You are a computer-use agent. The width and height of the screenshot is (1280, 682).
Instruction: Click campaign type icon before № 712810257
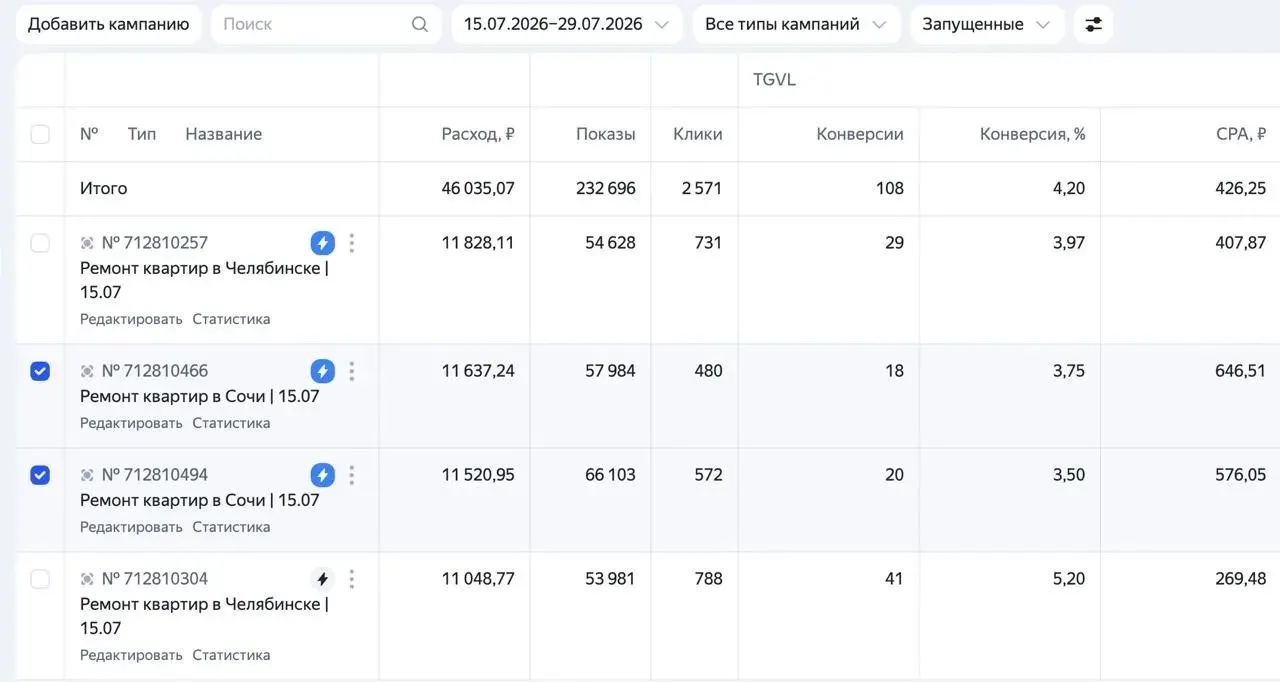tap(87, 243)
